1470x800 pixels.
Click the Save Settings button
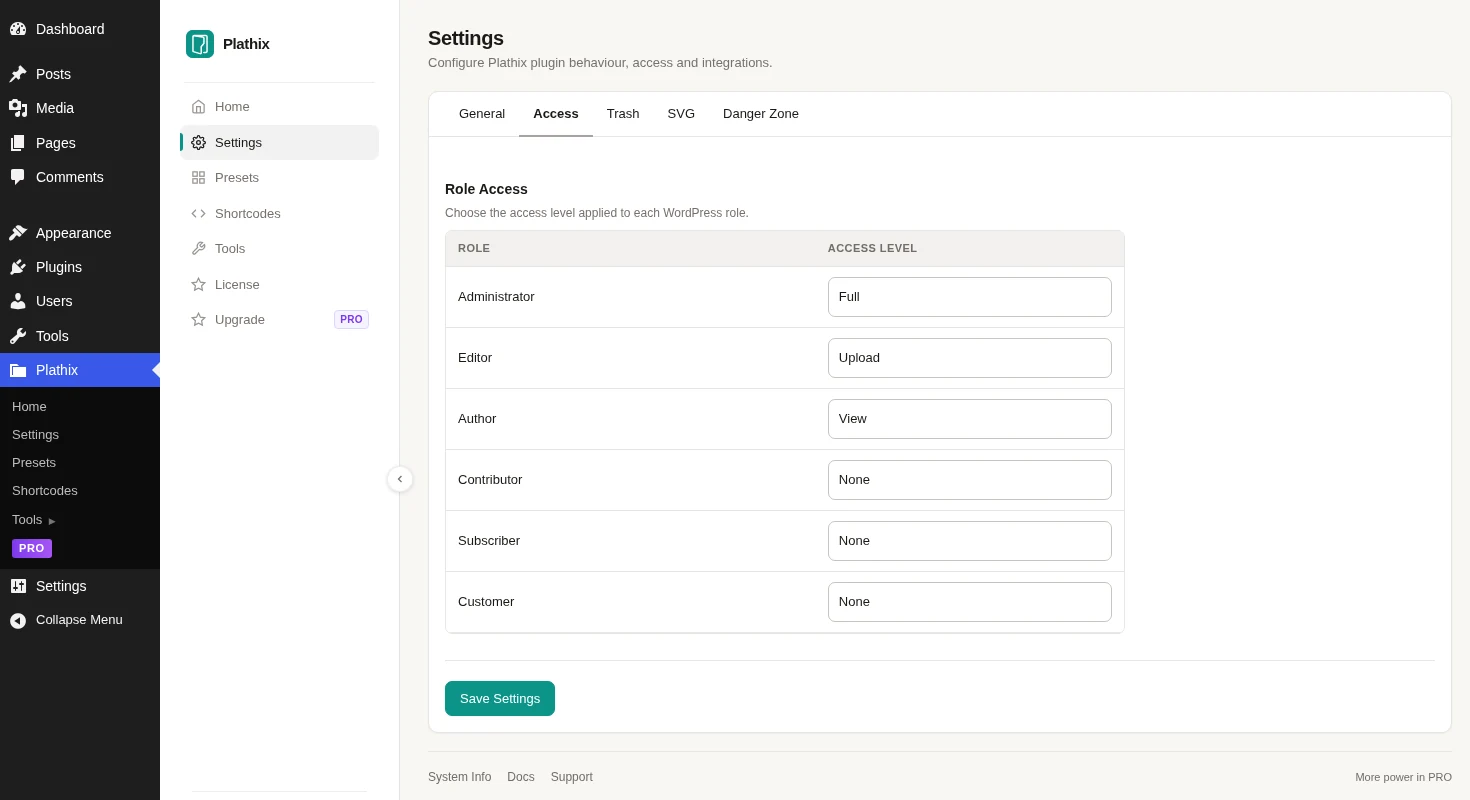click(x=500, y=699)
